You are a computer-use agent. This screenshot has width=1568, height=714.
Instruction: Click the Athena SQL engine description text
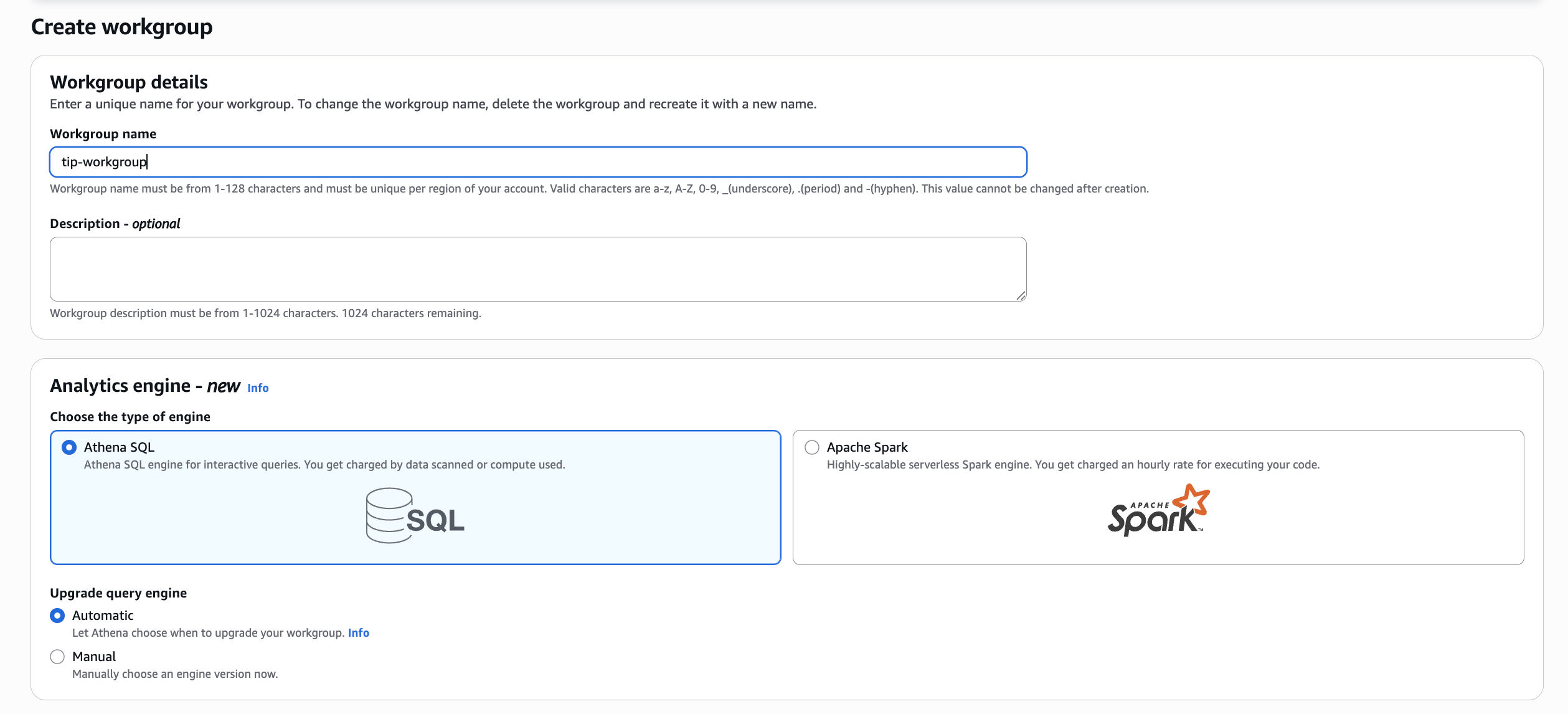[x=324, y=465]
